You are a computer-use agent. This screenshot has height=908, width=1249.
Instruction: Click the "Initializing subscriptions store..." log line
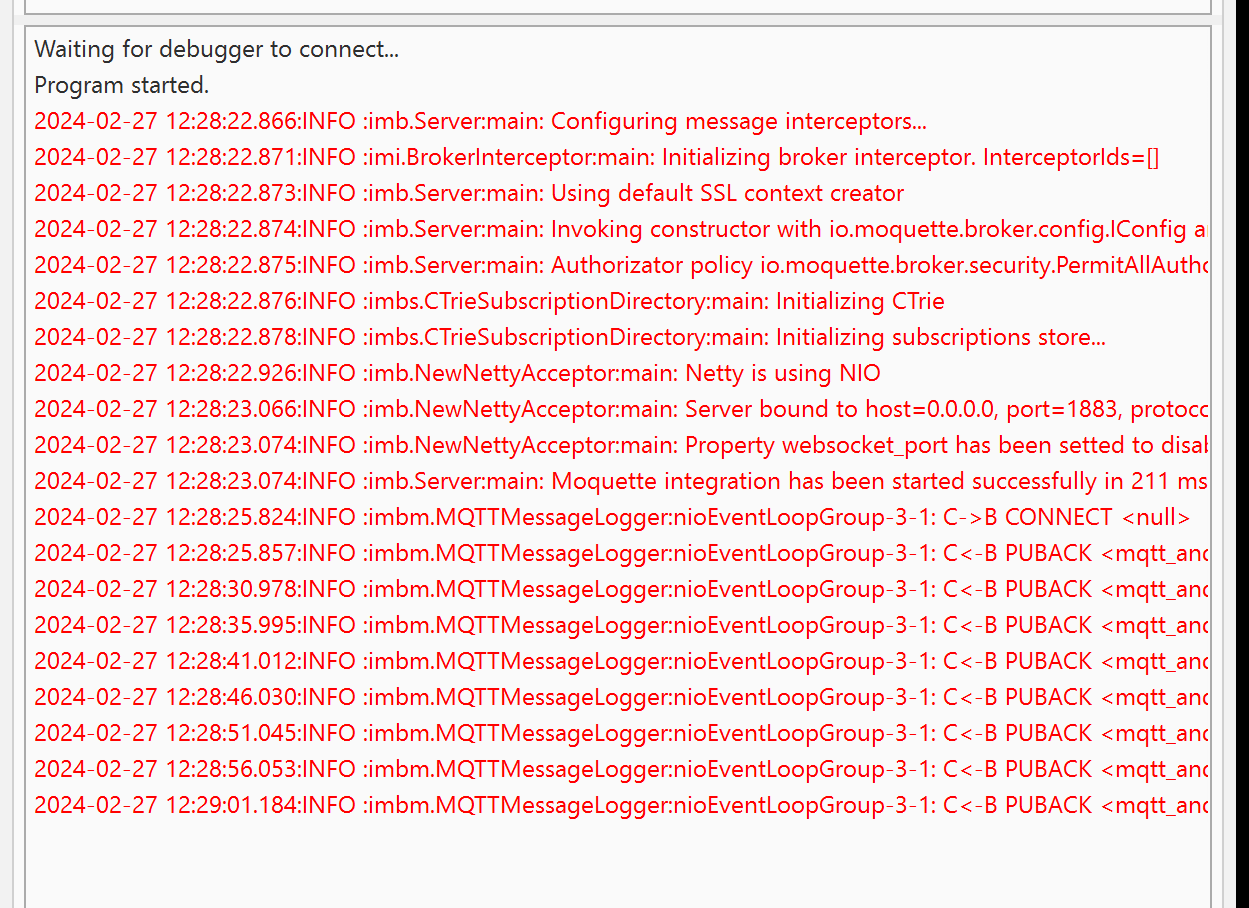[x=570, y=337]
